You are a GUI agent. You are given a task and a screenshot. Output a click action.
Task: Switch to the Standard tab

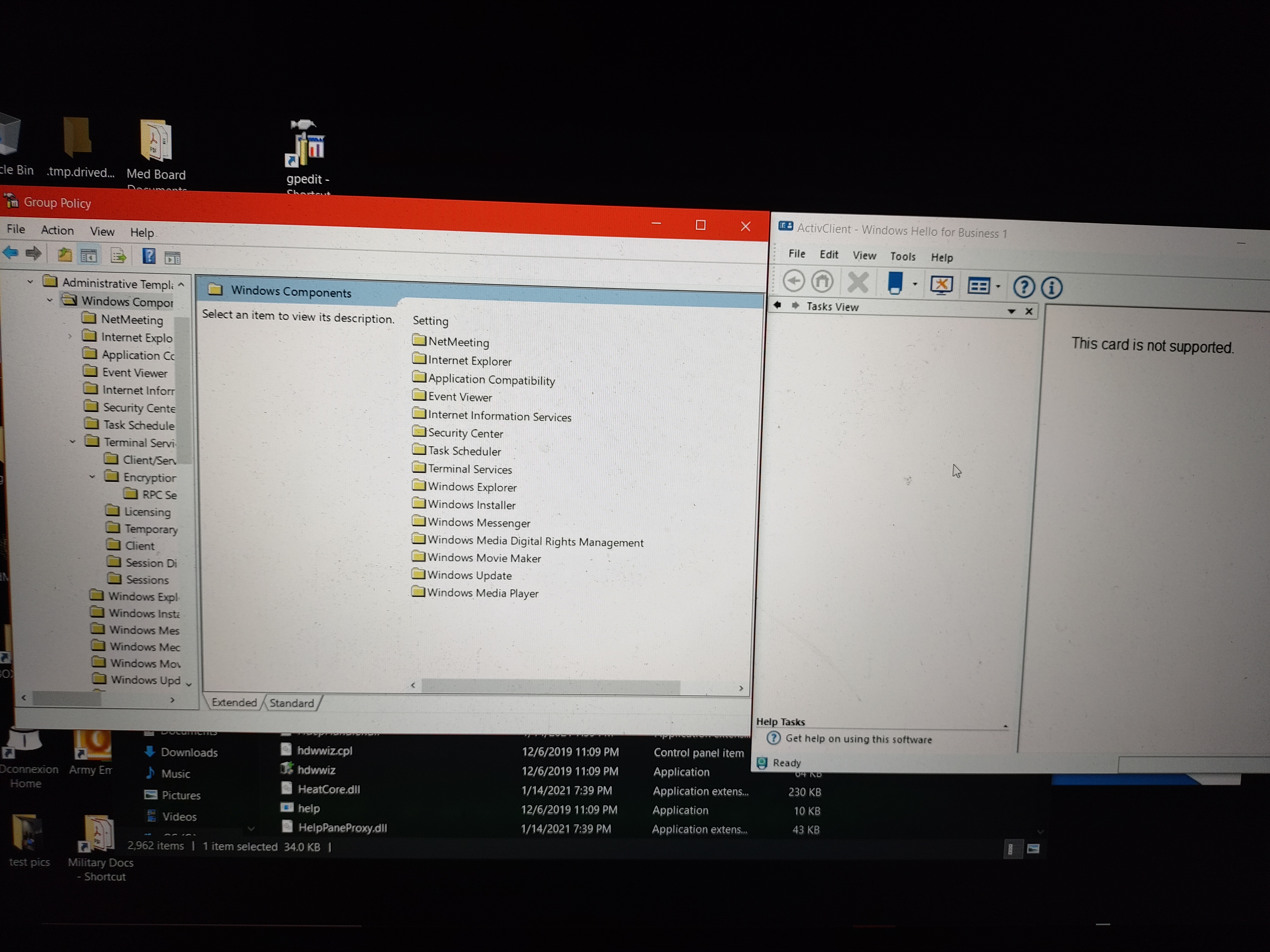[292, 703]
